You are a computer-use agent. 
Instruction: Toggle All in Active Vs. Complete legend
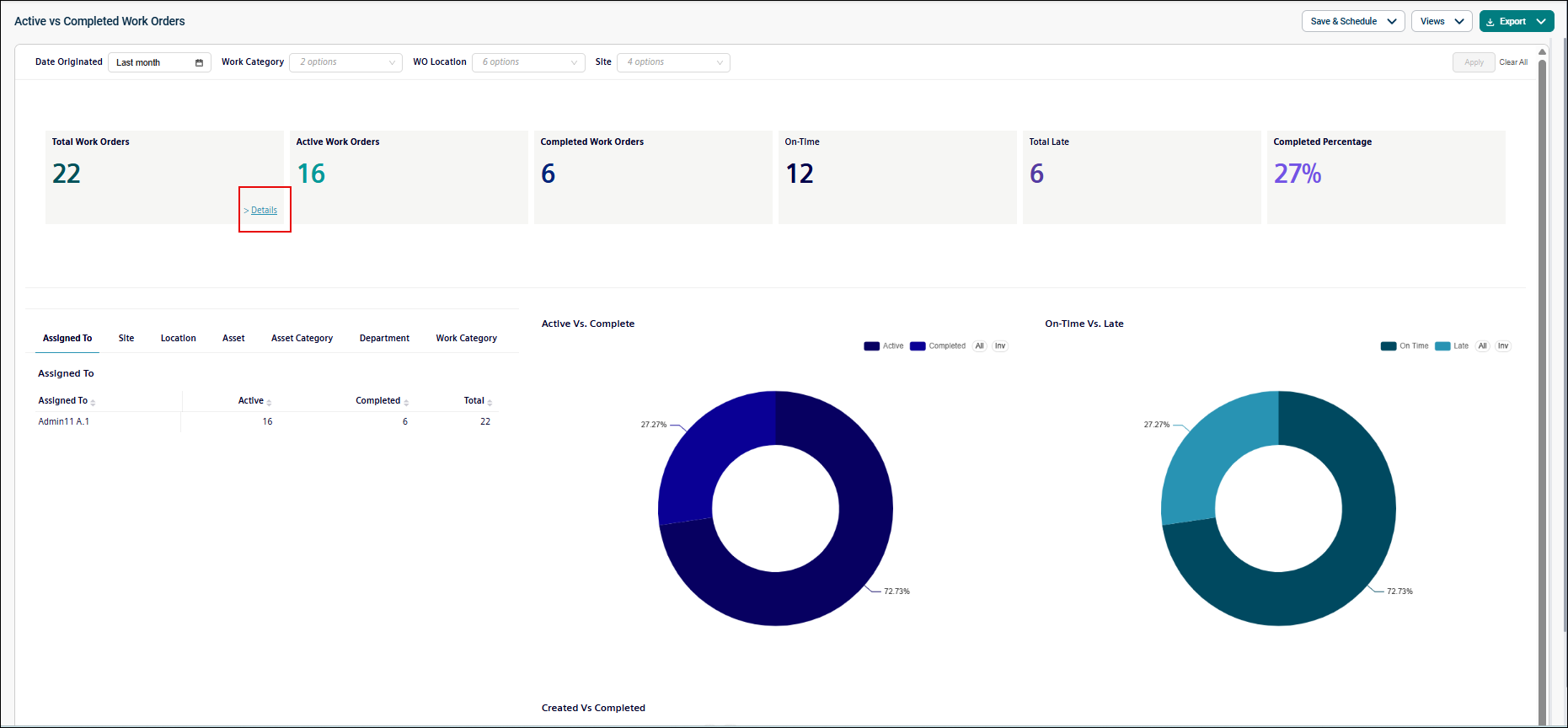980,346
